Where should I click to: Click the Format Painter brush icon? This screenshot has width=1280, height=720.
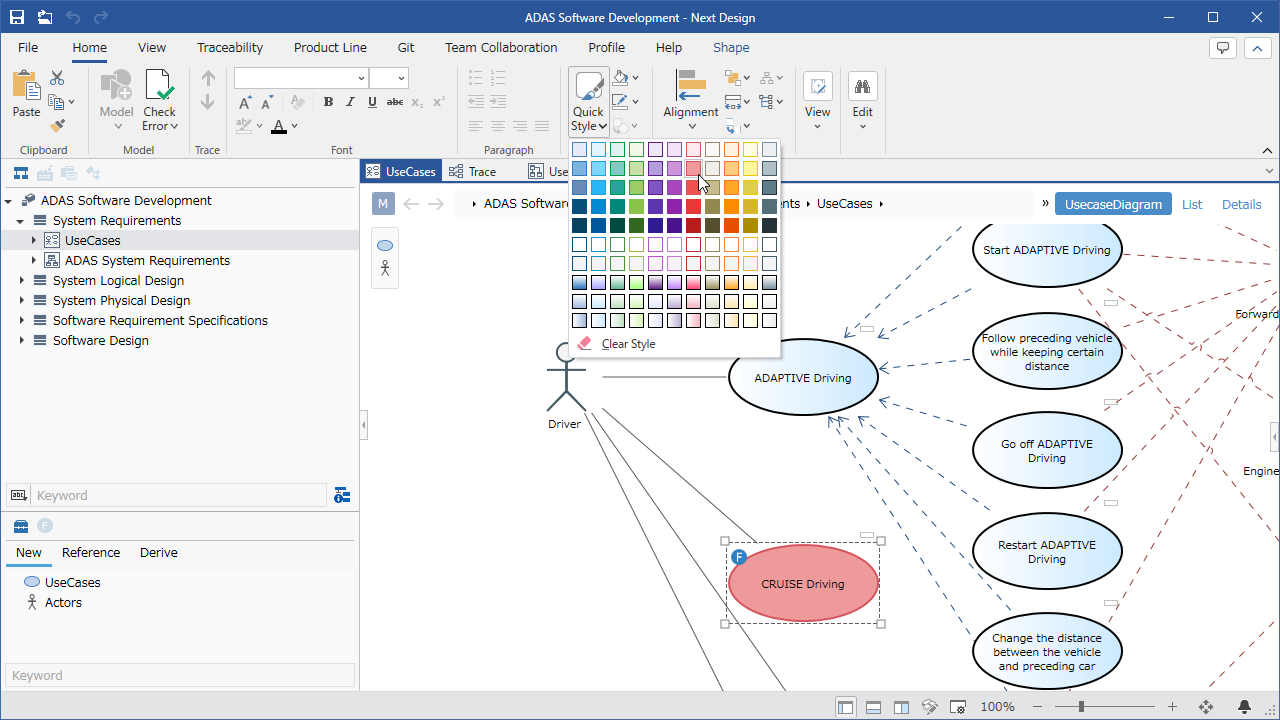point(57,126)
